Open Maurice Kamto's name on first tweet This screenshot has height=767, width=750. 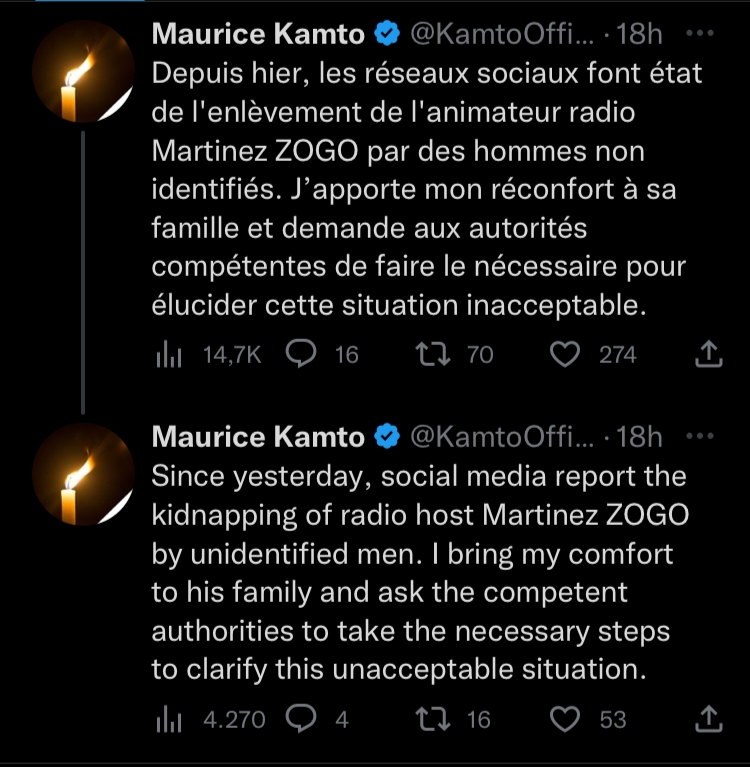[258, 34]
